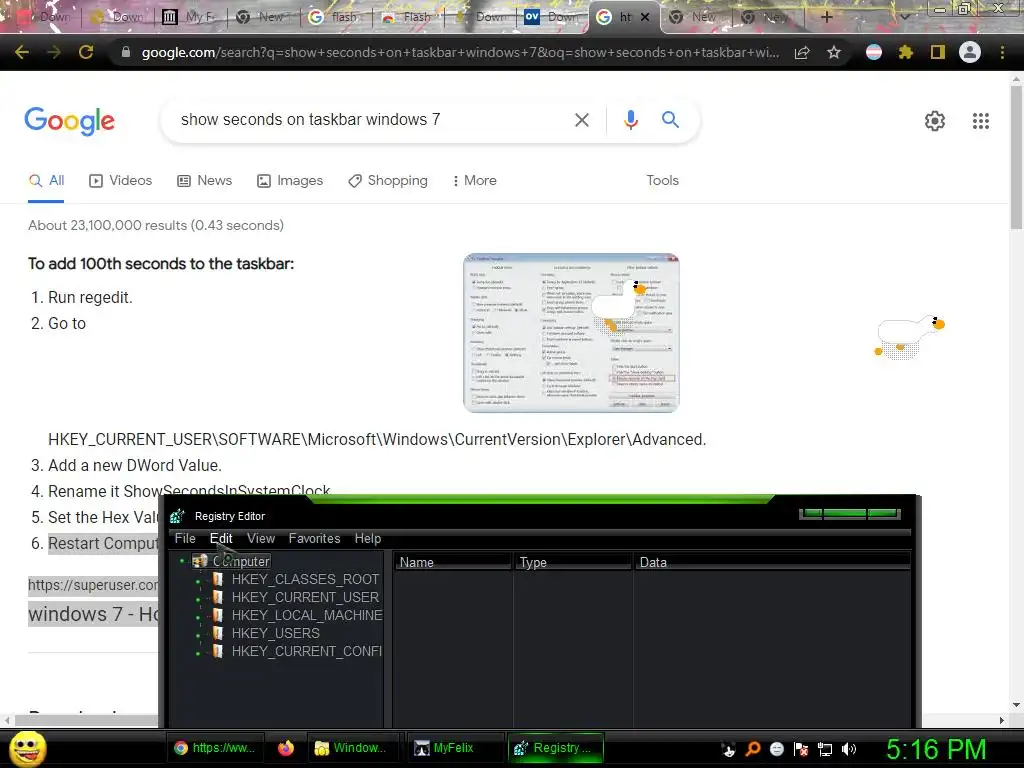1024x768 pixels.
Task: Select HKEY_CLASSES_ROOT key
Action: point(305,579)
